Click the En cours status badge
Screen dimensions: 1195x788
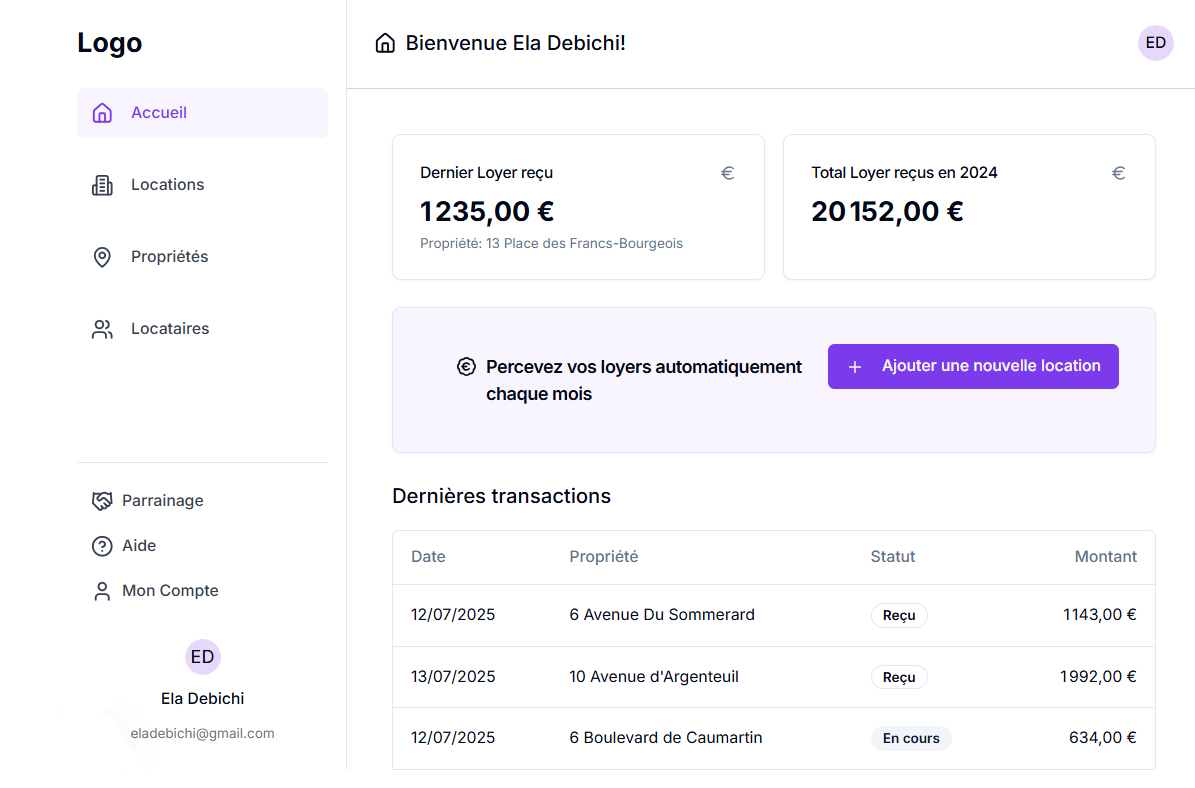(911, 738)
